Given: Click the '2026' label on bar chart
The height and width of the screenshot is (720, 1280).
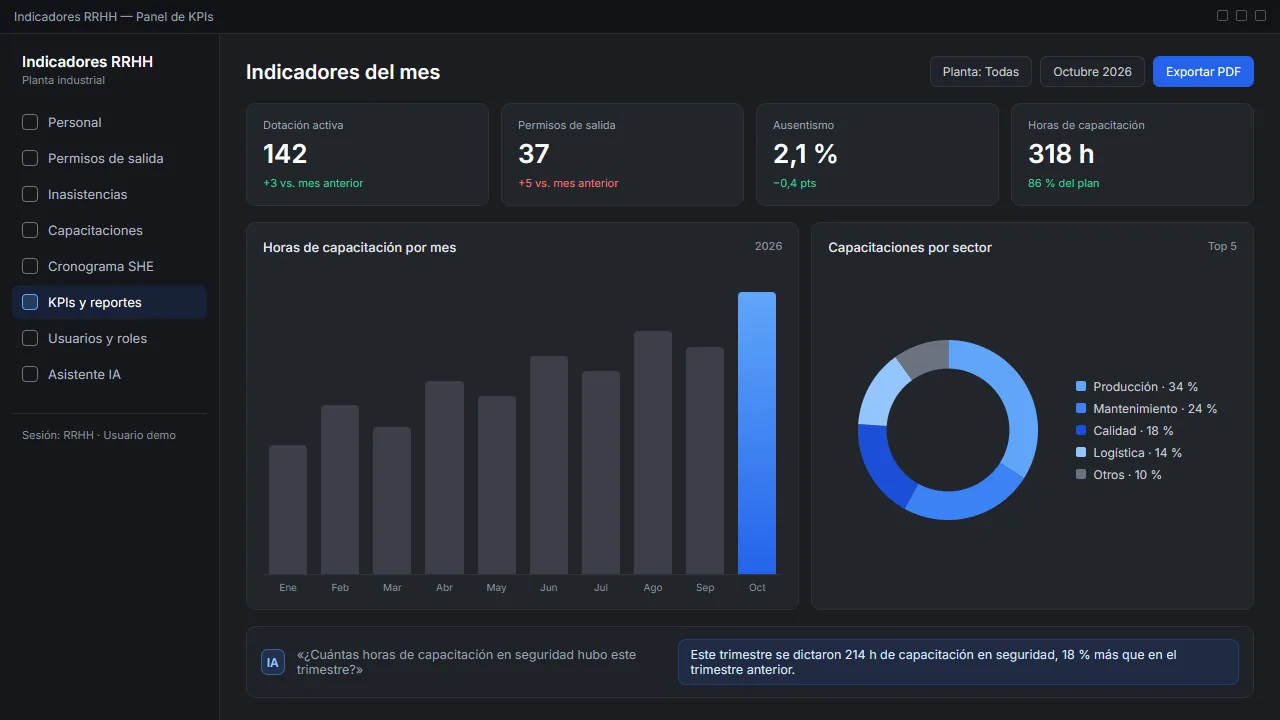Looking at the screenshot, I should coord(768,246).
